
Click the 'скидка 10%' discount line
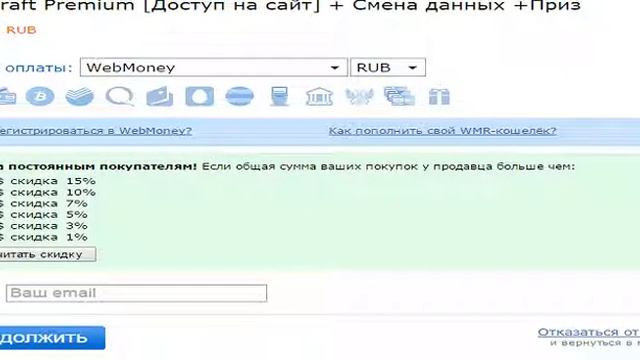pyautogui.click(x=48, y=192)
